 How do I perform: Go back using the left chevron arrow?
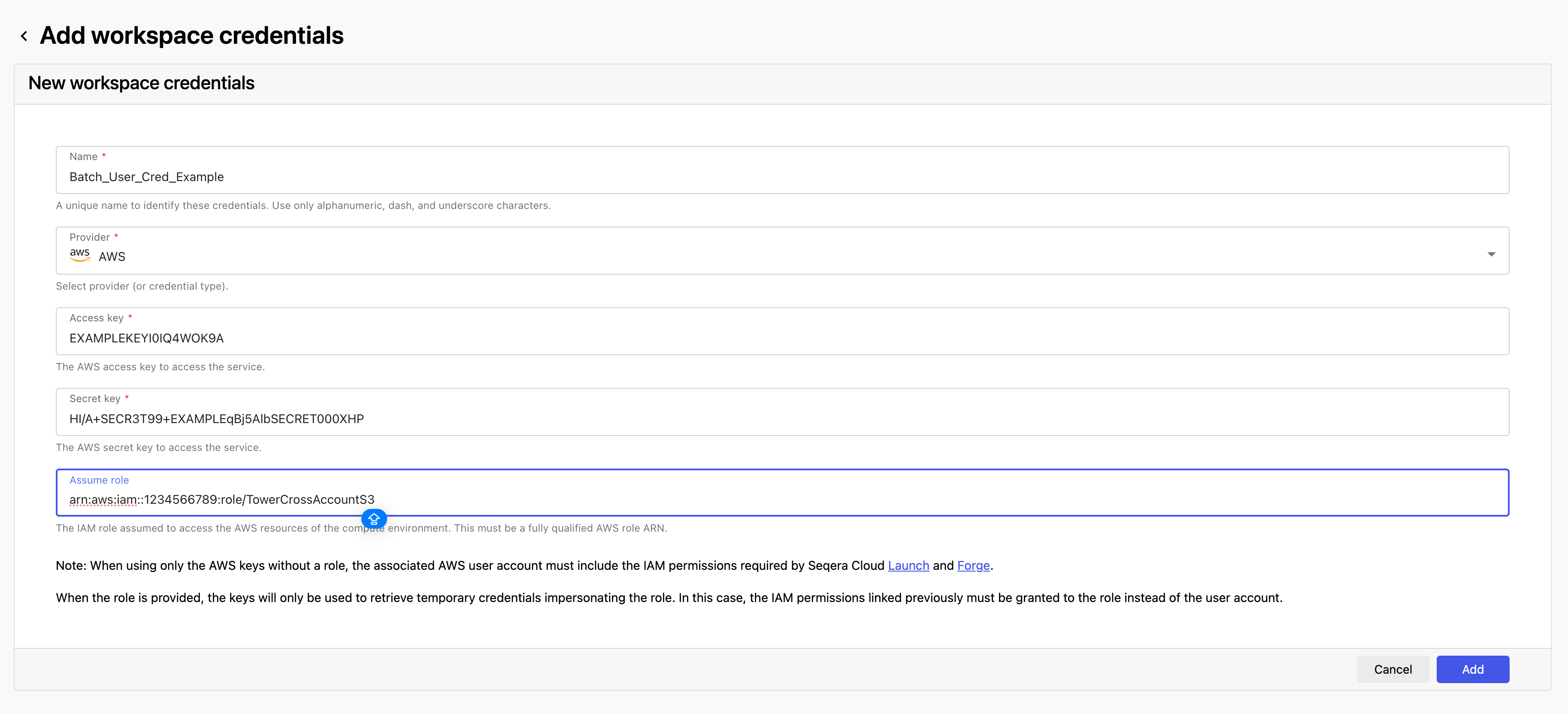[24, 36]
